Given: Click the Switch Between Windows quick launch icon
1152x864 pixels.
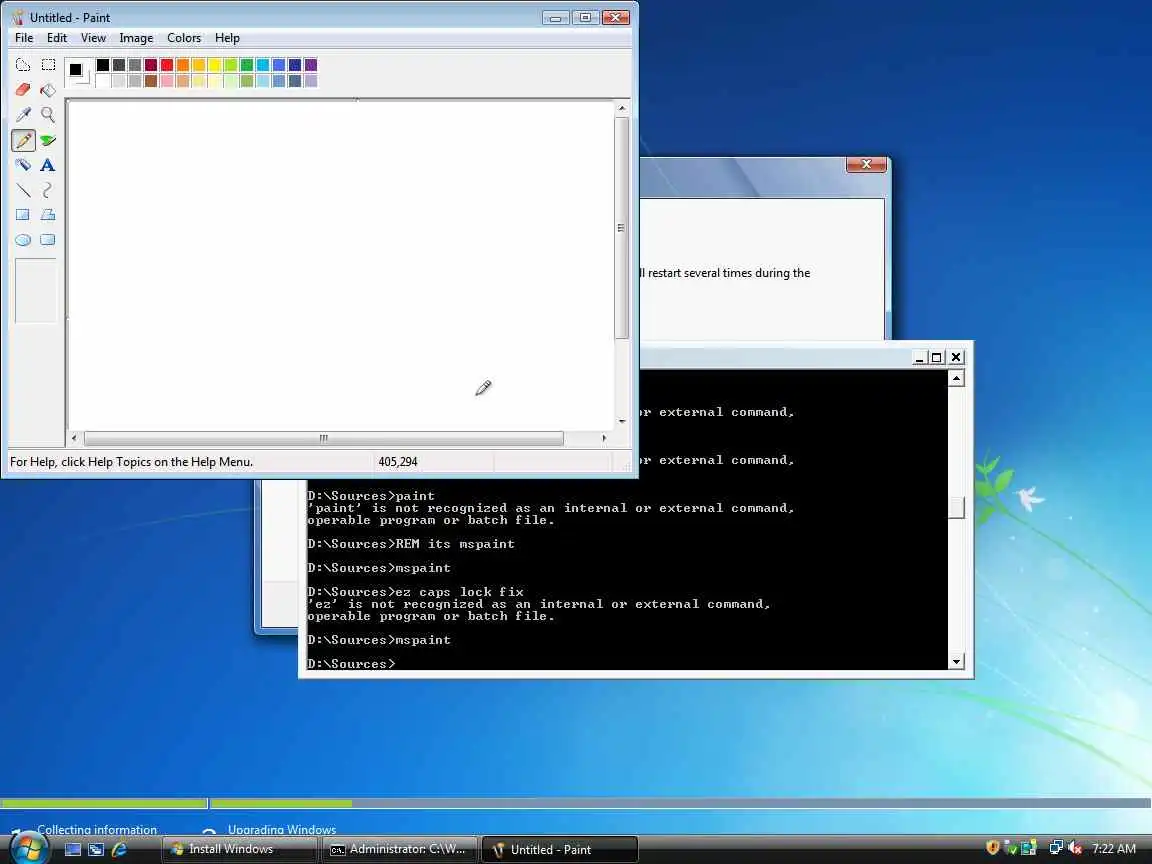Looking at the screenshot, I should (96, 849).
